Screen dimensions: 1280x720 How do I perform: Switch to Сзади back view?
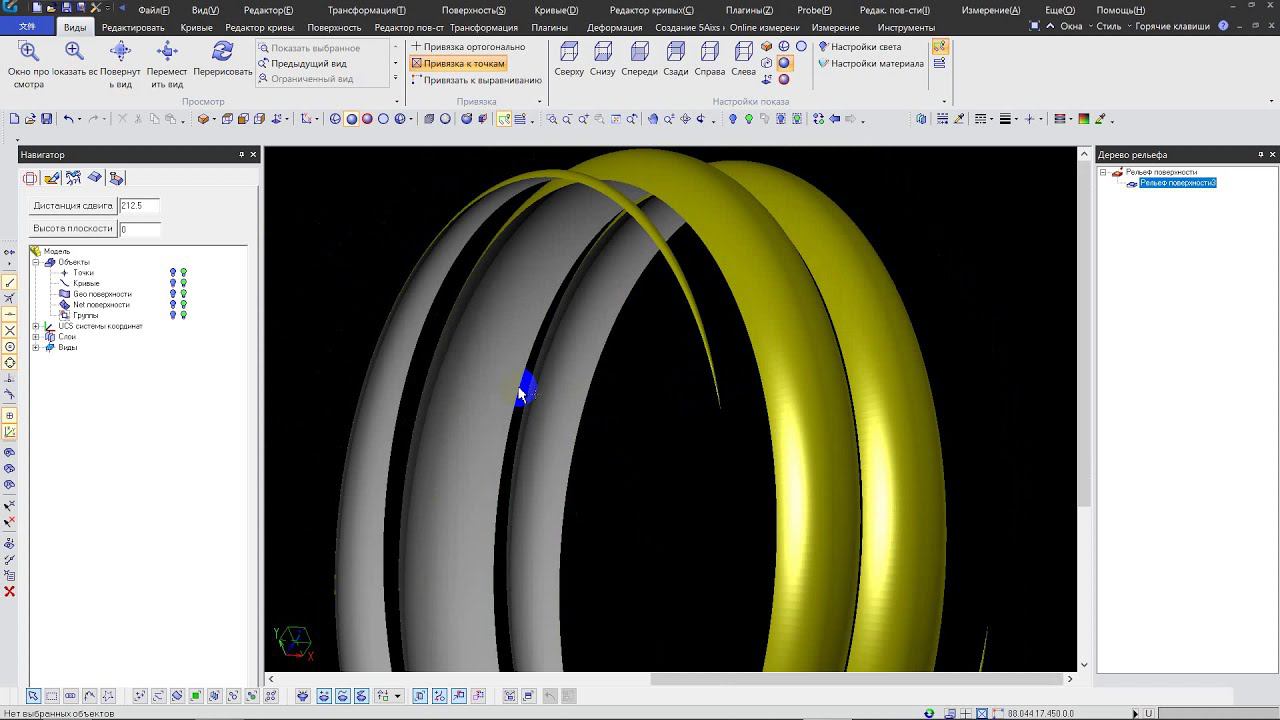675,51
